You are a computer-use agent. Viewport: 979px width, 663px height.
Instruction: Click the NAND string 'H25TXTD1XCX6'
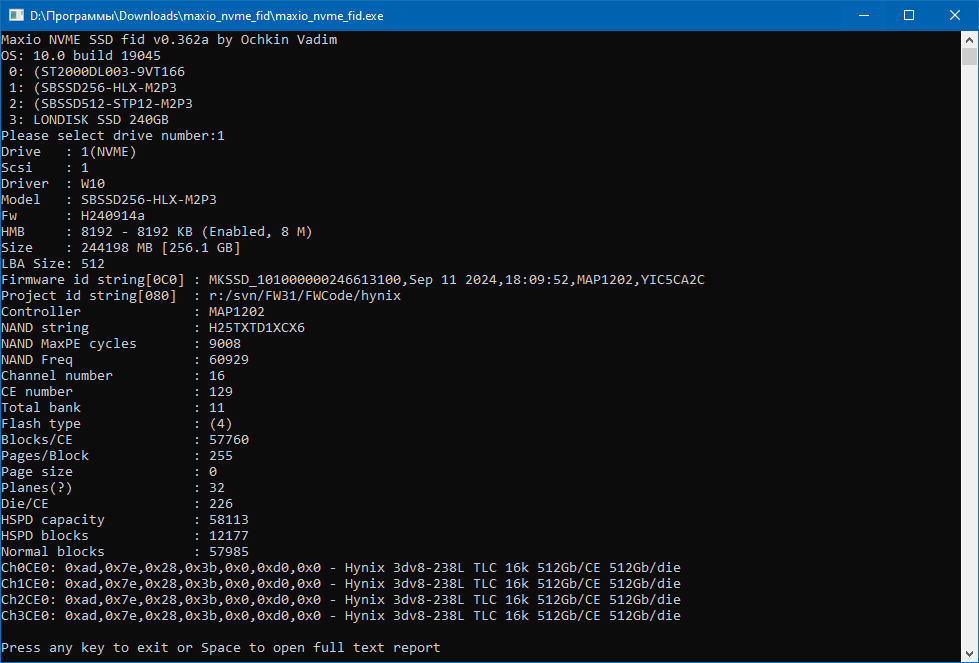[x=257, y=328]
